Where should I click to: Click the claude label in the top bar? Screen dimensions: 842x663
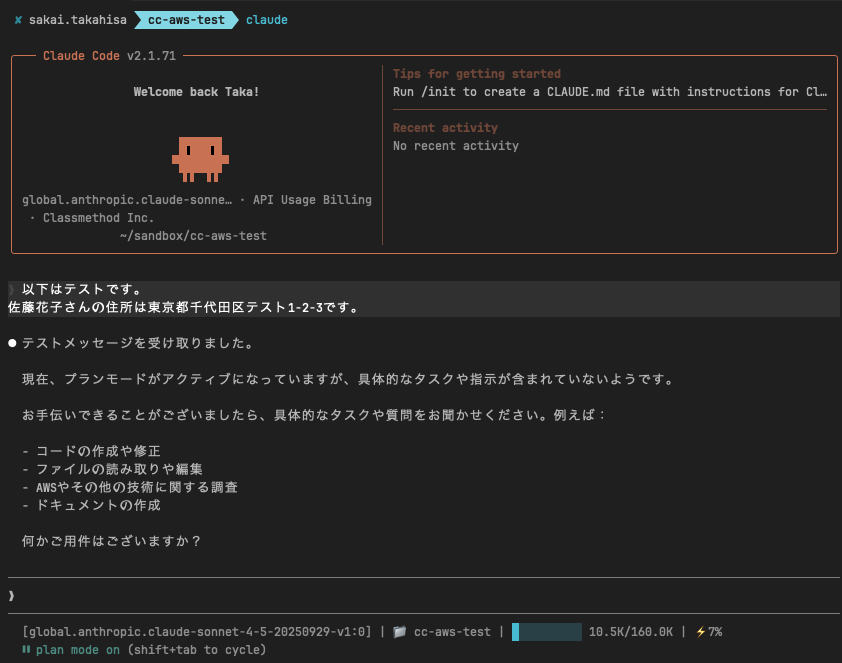point(266,18)
